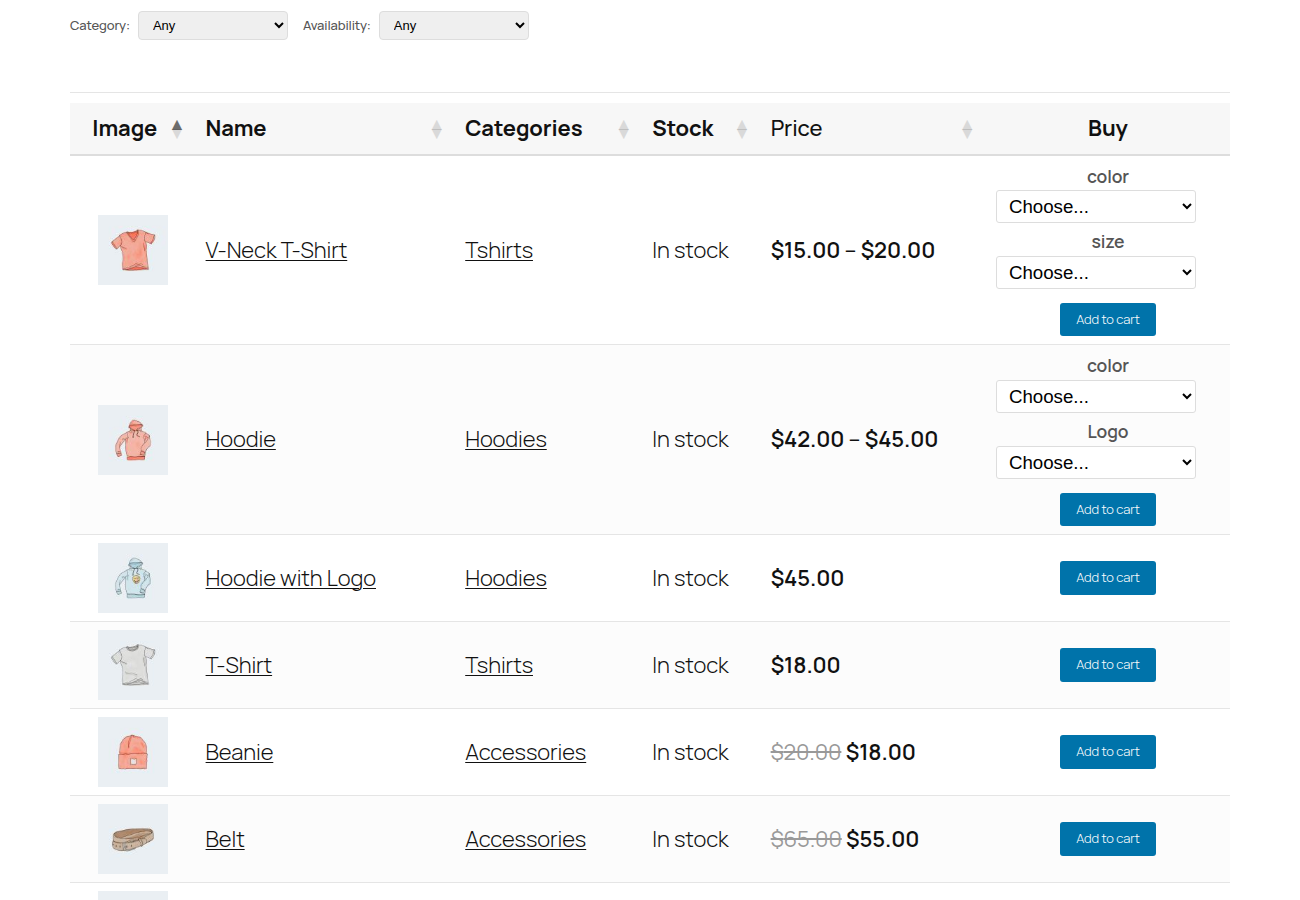Sort by Categories column sort arrows
1300x900 pixels.
point(624,129)
